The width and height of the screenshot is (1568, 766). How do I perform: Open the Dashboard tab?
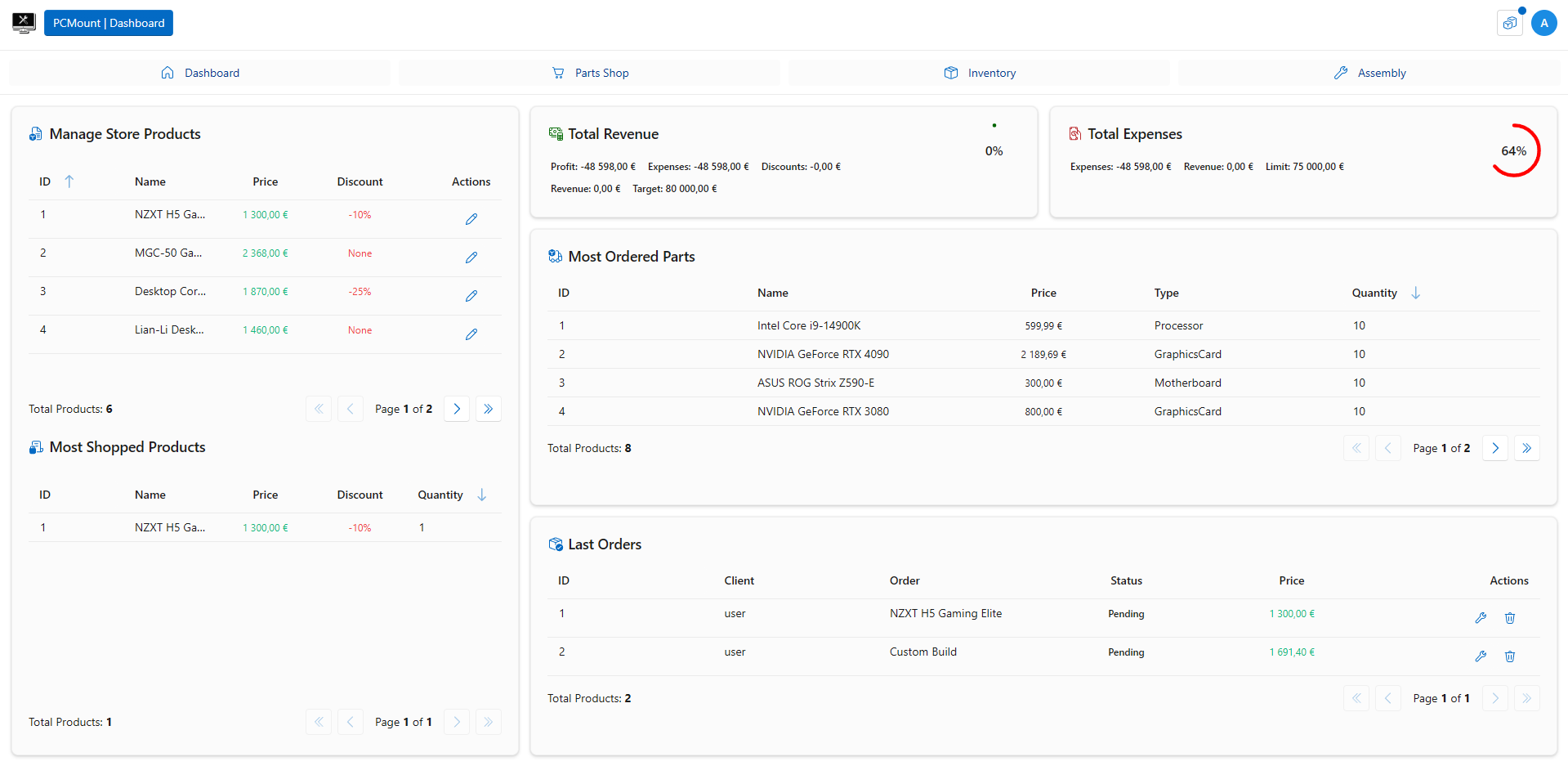199,73
